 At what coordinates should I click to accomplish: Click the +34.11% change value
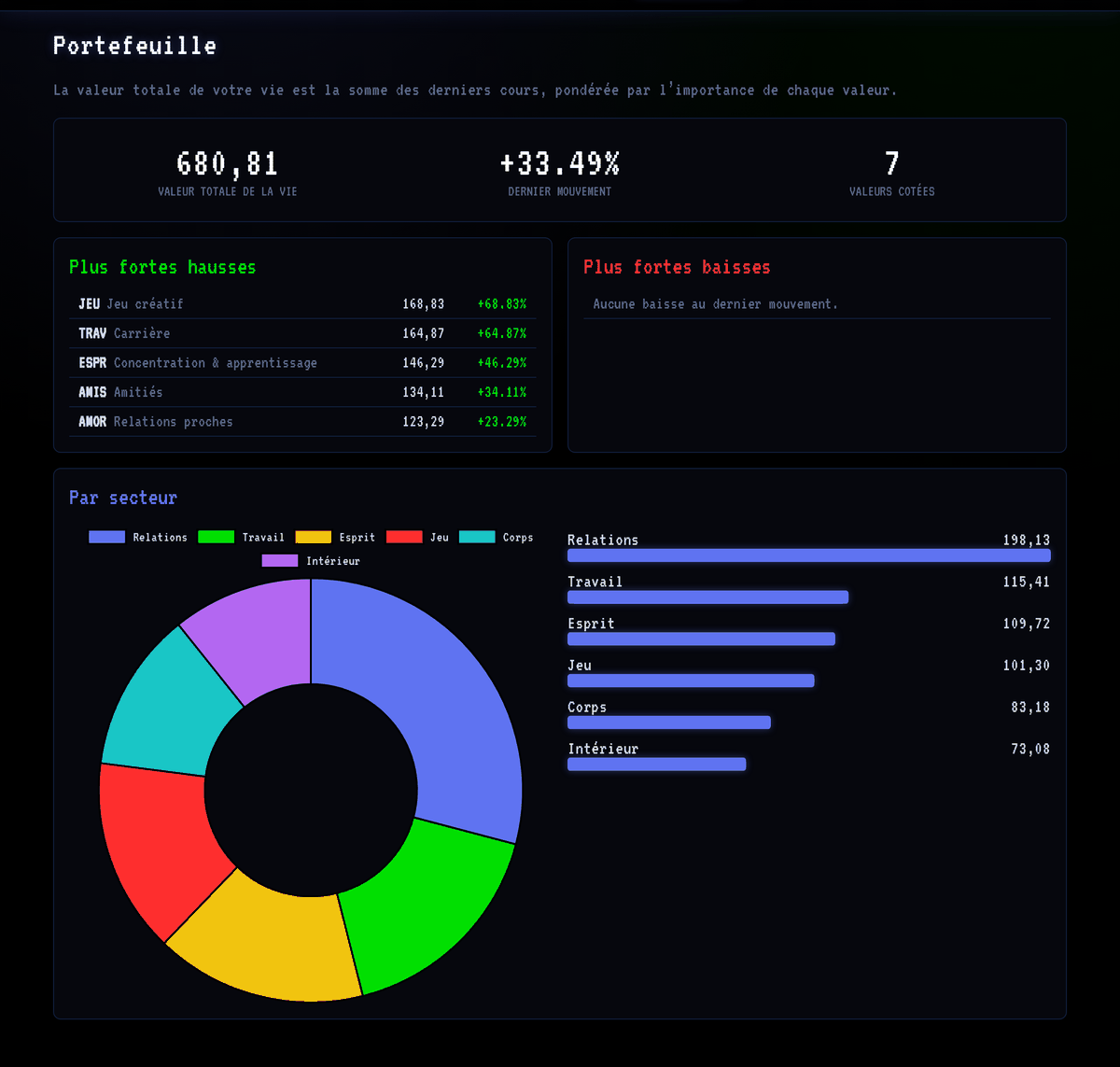[502, 392]
